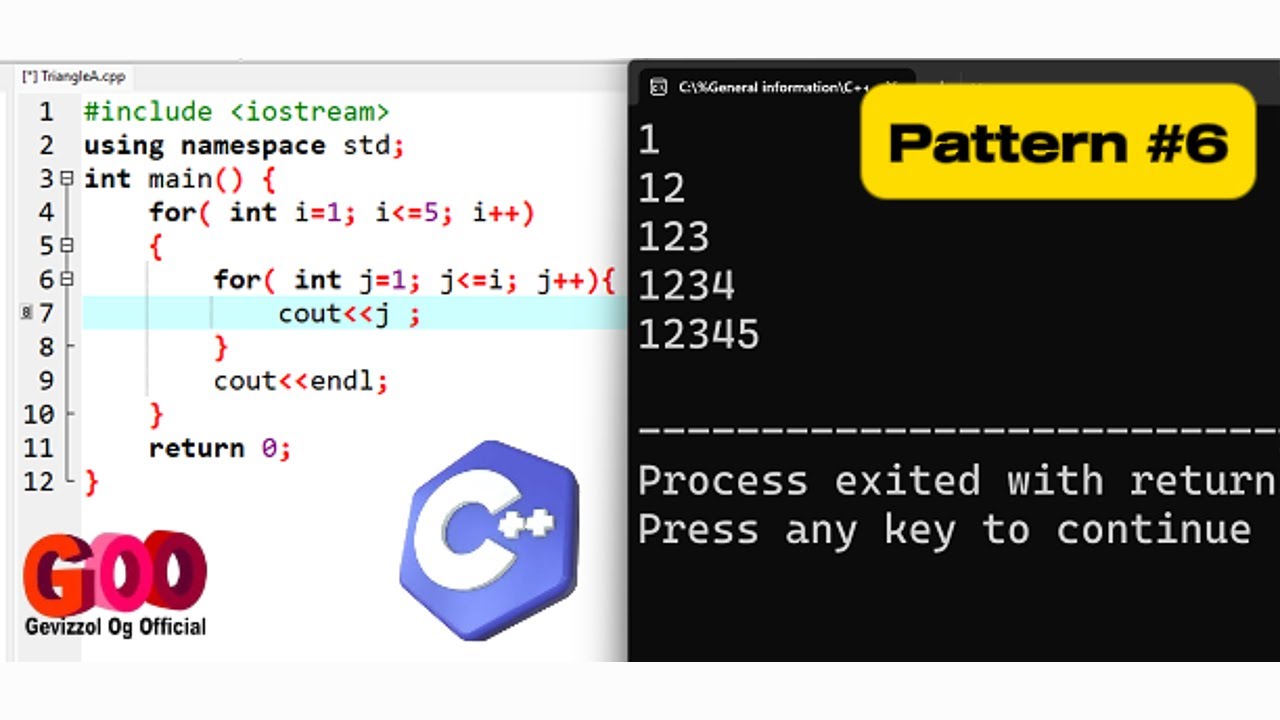Click the C++ hexagon logo

tap(489, 540)
